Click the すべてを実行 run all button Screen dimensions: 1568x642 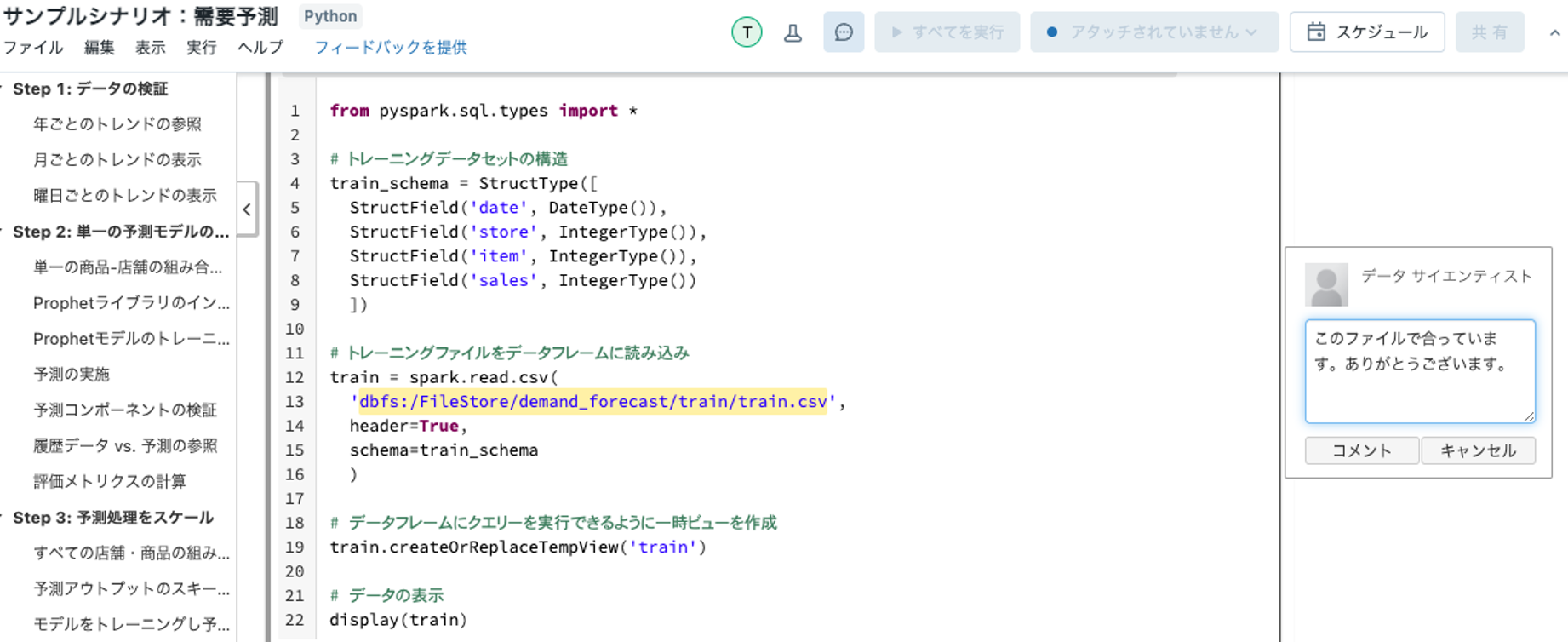947,32
